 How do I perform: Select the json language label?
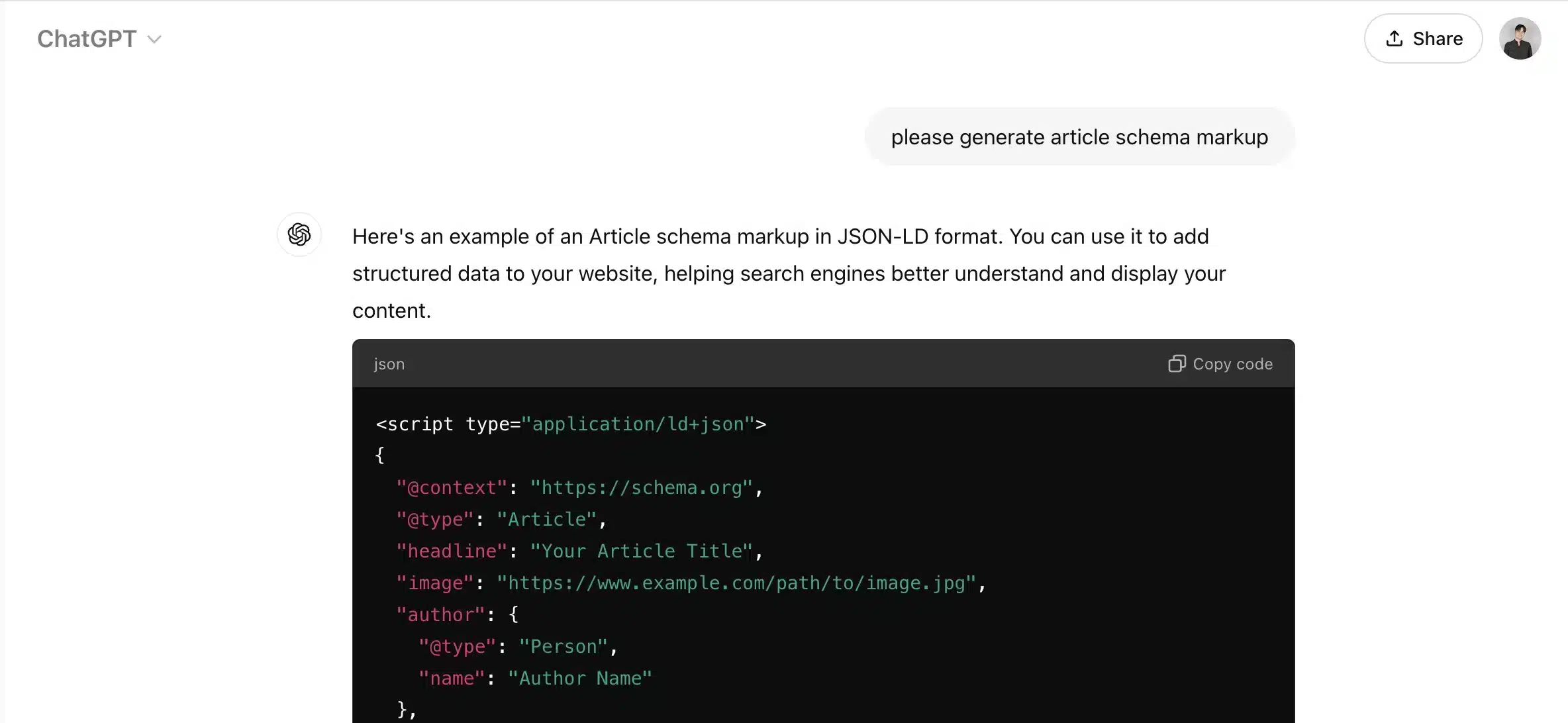click(x=389, y=363)
